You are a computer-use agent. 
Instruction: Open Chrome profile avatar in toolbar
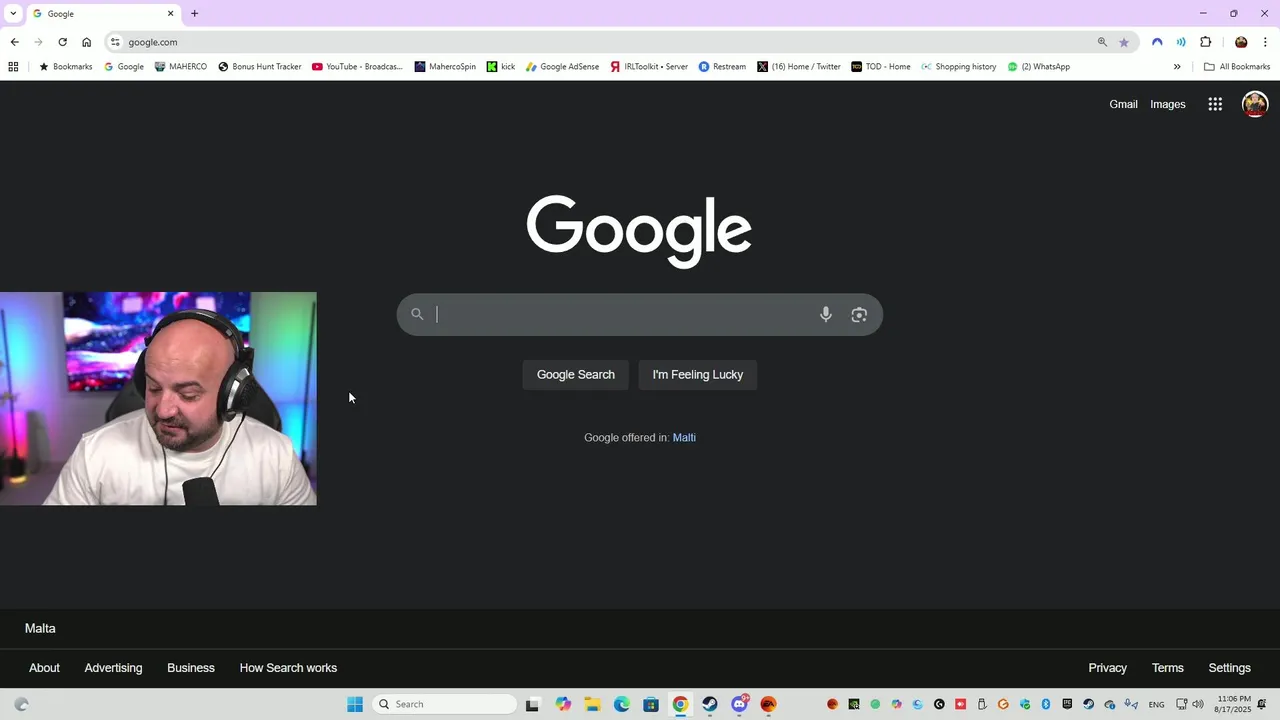point(1241,42)
